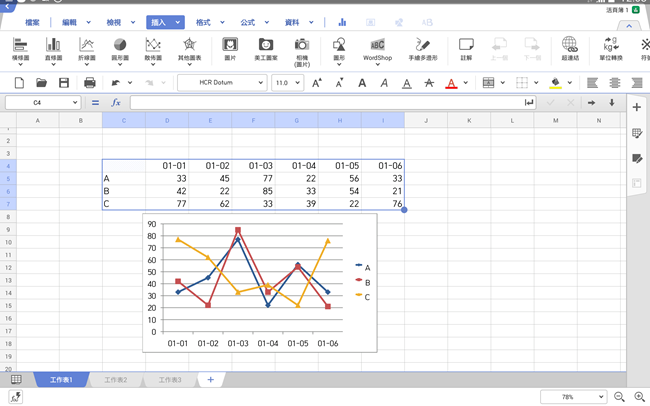Expand the cell borders options arrow
The height and width of the screenshot is (406, 650).
536,83
